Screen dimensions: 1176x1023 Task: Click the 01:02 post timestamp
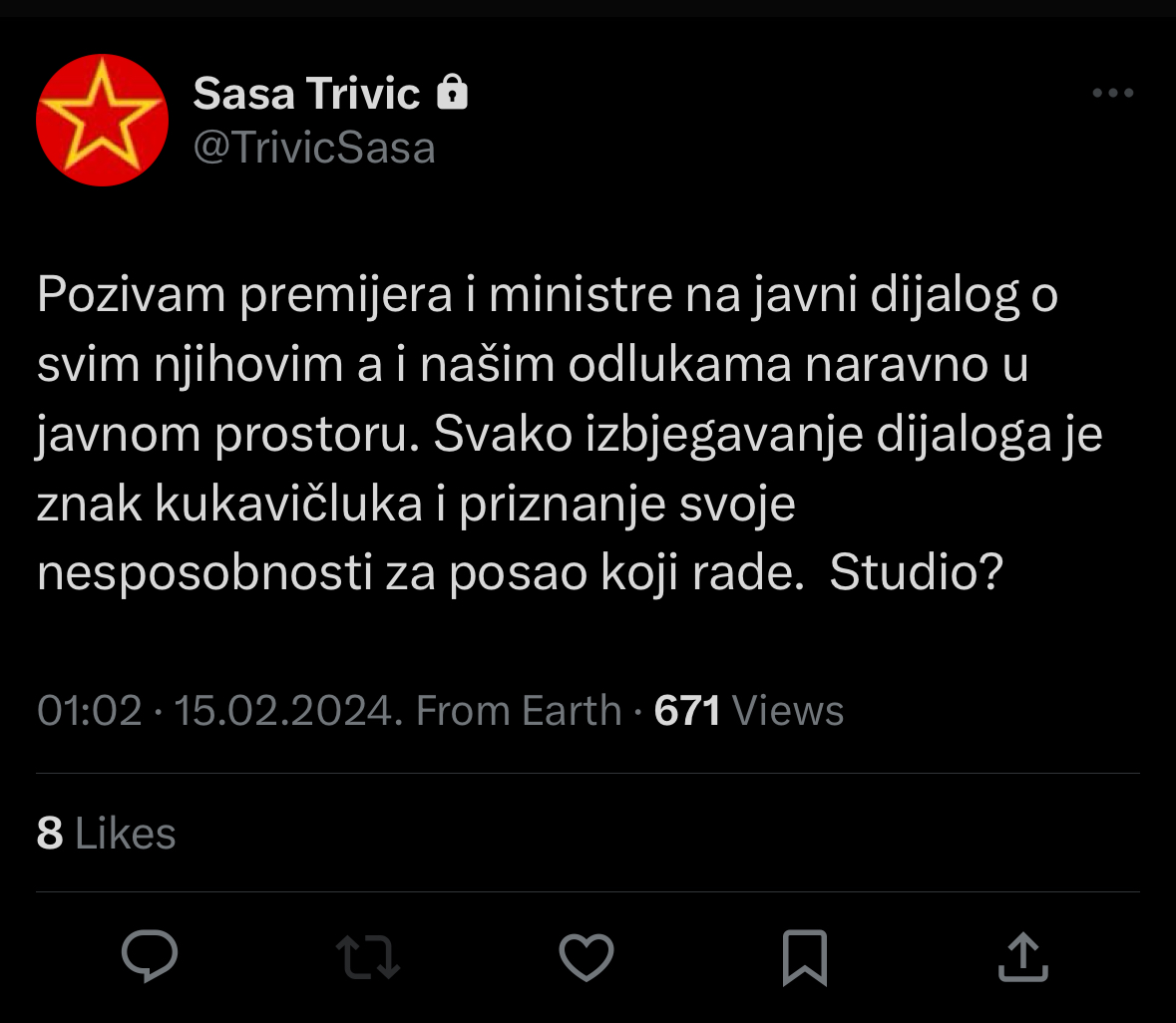(89, 711)
